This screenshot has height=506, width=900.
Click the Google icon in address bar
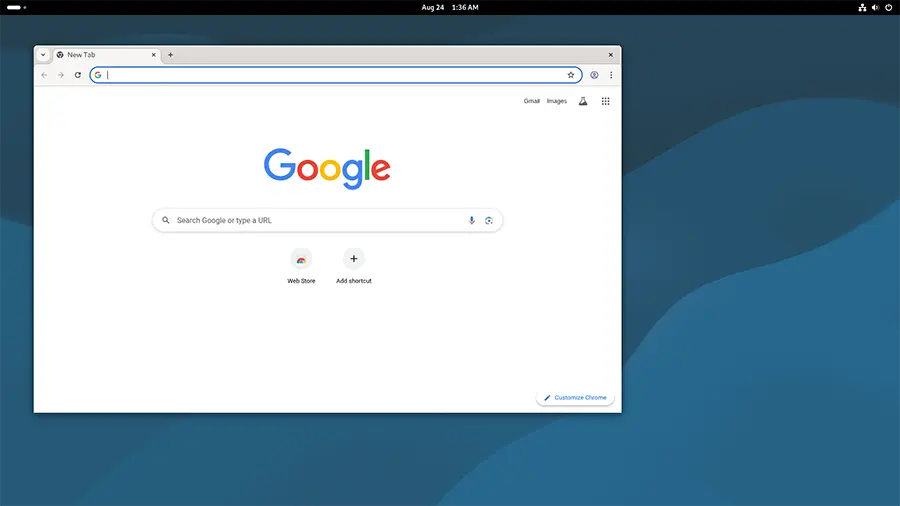pyautogui.click(x=98, y=75)
